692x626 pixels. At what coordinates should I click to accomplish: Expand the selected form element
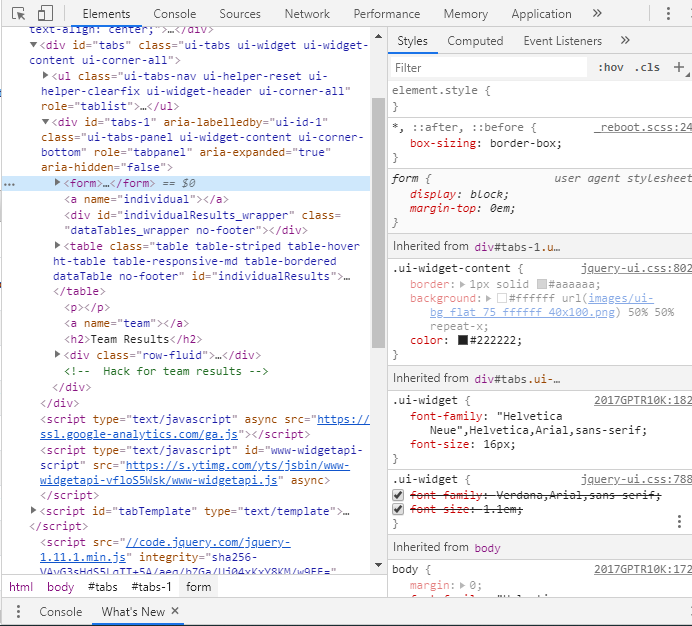point(57,182)
